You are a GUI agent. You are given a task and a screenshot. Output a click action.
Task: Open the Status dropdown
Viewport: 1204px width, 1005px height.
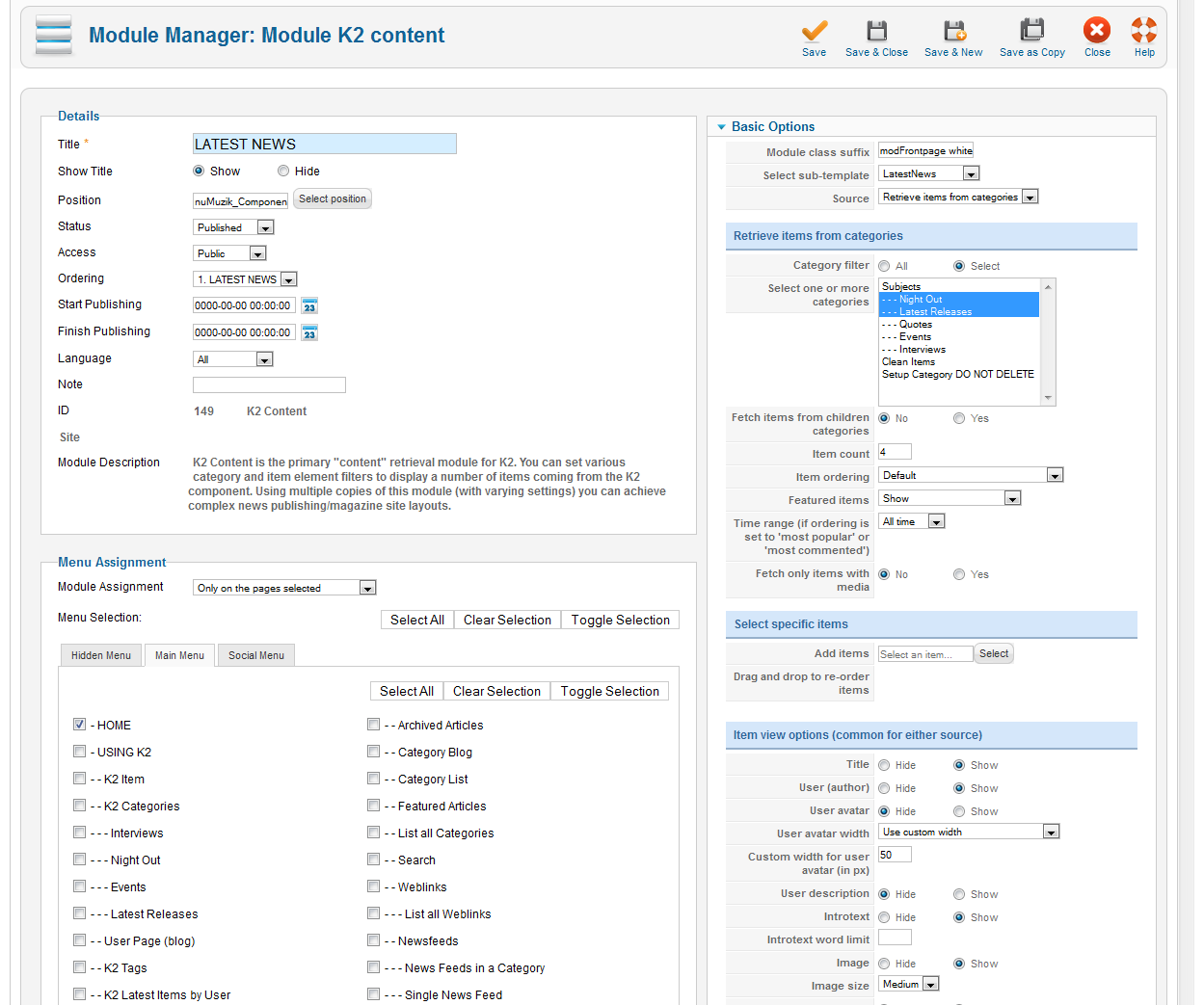tap(234, 227)
